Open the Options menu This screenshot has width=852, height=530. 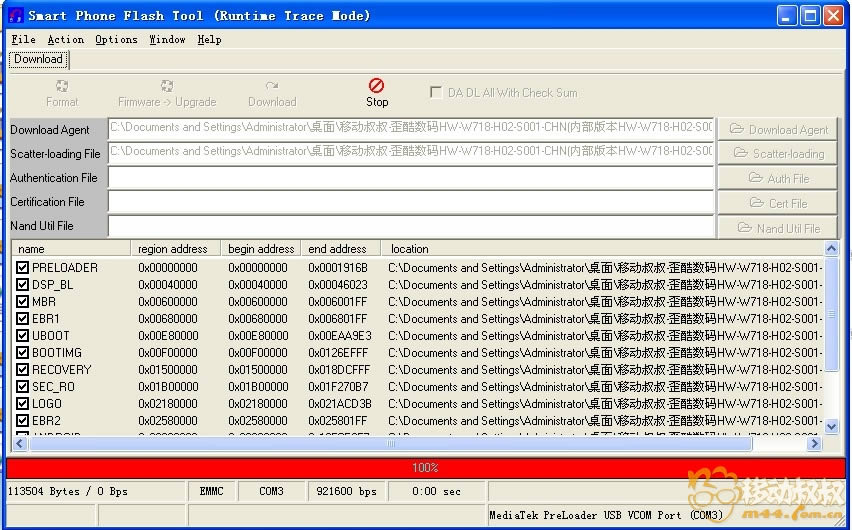[x=116, y=40]
